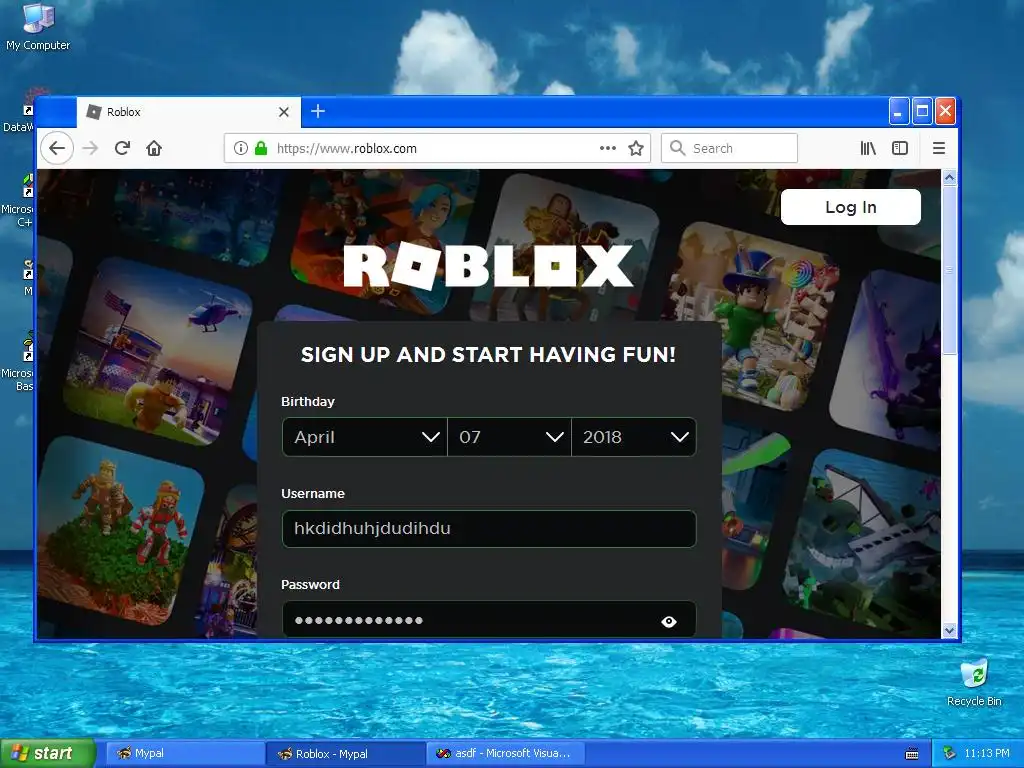Viewport: 1024px width, 768px height.
Task: Click the Password input field
Action: coord(489,619)
